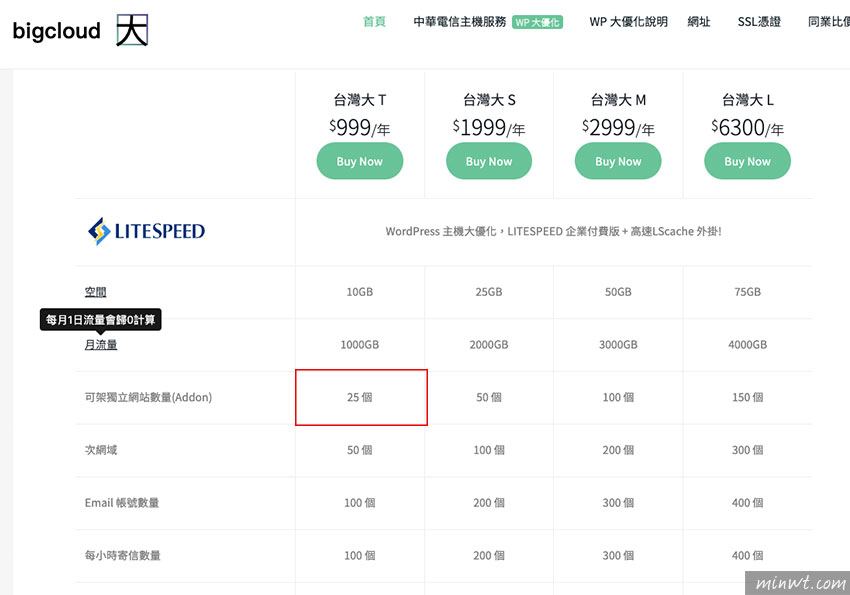Click the 月流量 underlined label
Screen dimensions: 850x595
pyautogui.click(x=101, y=345)
